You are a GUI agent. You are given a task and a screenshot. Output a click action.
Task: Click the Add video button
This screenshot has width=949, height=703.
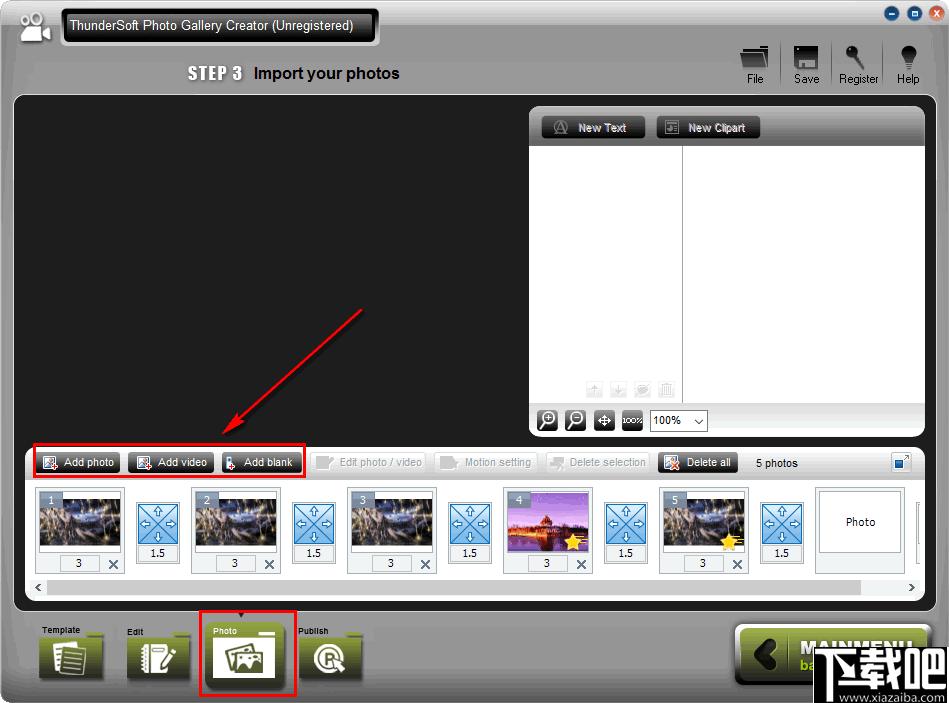pos(171,462)
